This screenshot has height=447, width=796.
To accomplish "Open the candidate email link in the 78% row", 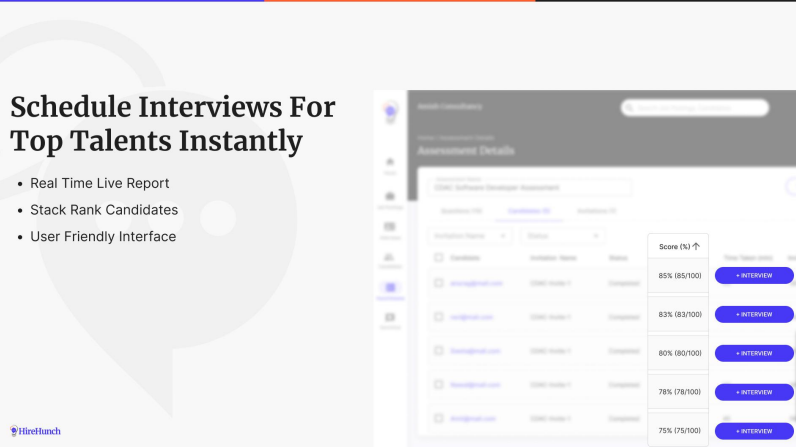I will coord(475,385).
